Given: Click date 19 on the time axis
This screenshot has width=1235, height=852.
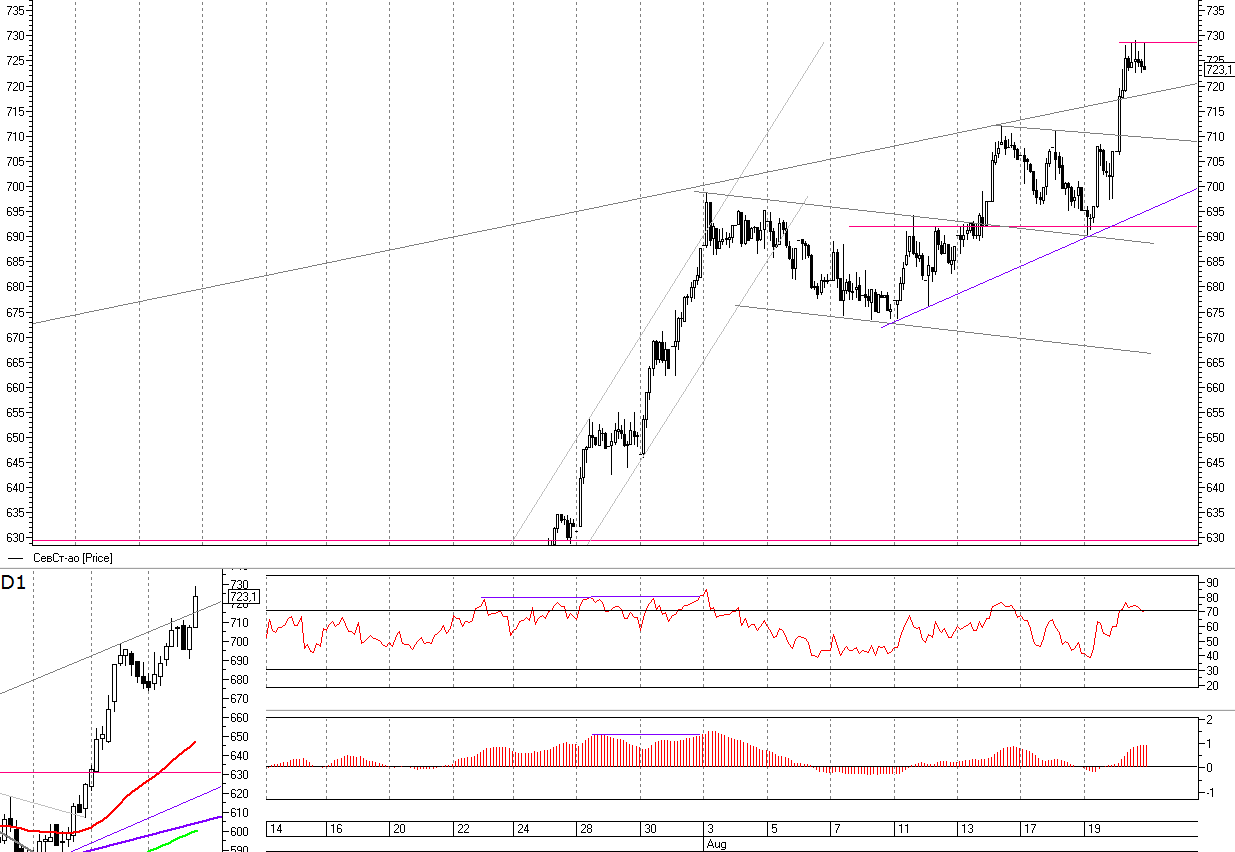Looking at the screenshot, I should pyautogui.click(x=1095, y=829).
